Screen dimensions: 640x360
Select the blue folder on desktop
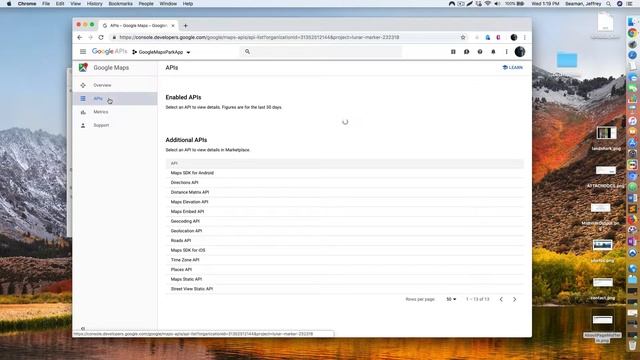tap(567, 60)
